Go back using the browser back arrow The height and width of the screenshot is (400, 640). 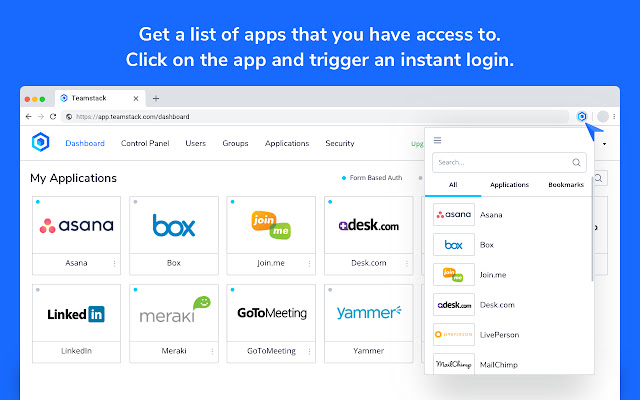tap(28, 117)
